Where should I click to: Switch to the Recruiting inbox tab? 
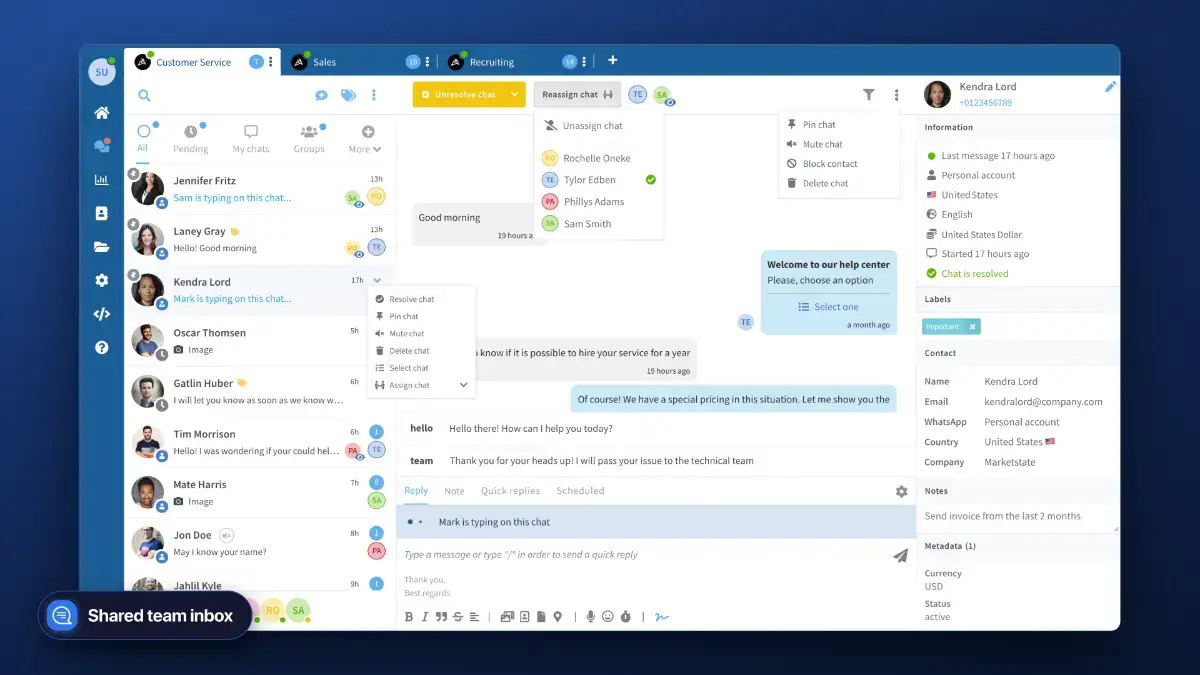click(x=492, y=62)
